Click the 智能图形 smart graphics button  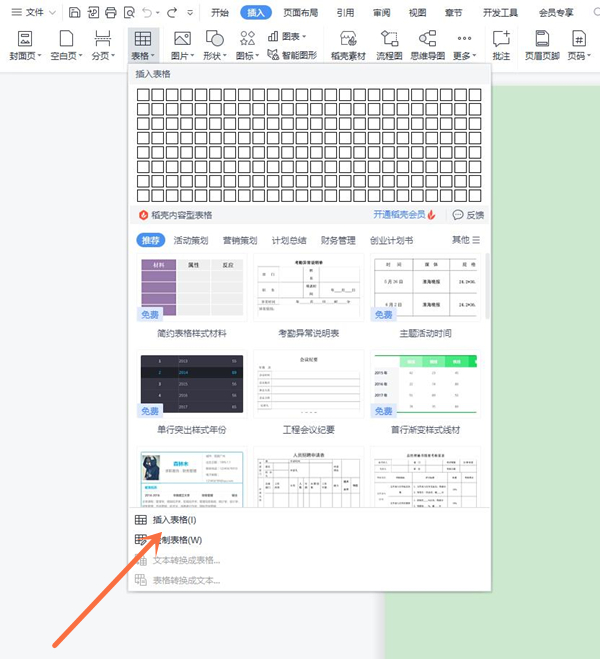292,55
